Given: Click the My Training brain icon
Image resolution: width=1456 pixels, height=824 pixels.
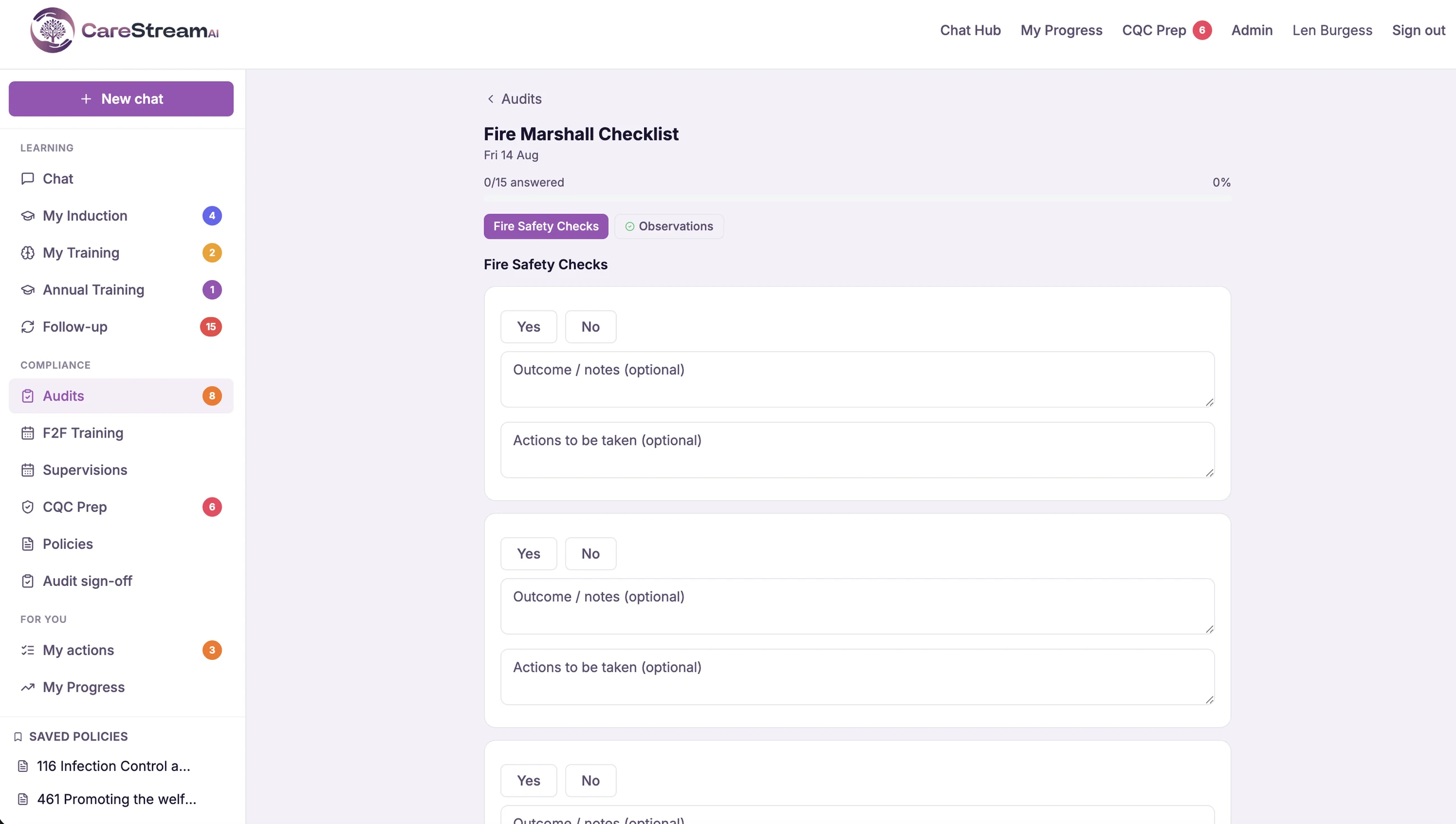Looking at the screenshot, I should (x=27, y=253).
